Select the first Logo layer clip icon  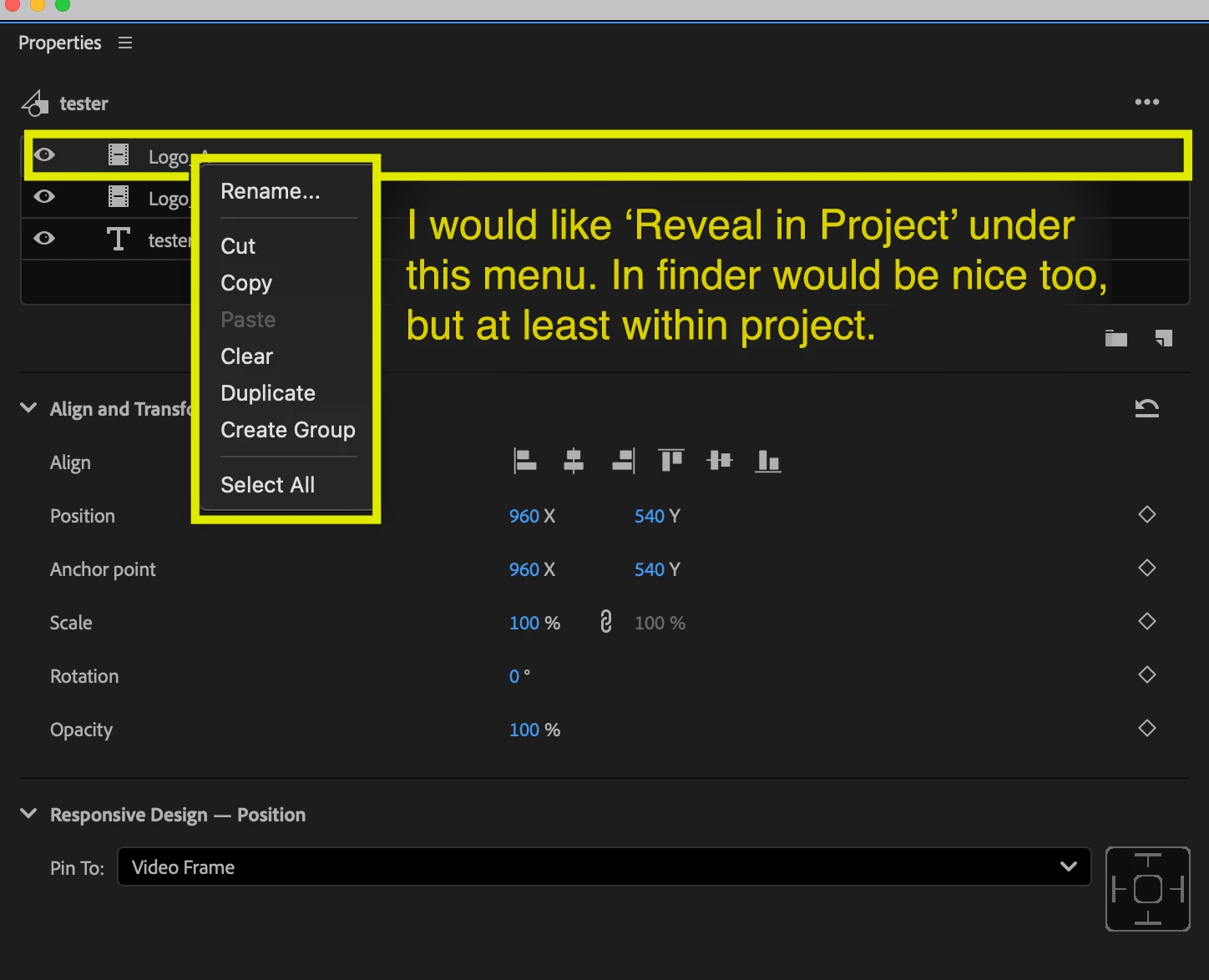(x=119, y=154)
